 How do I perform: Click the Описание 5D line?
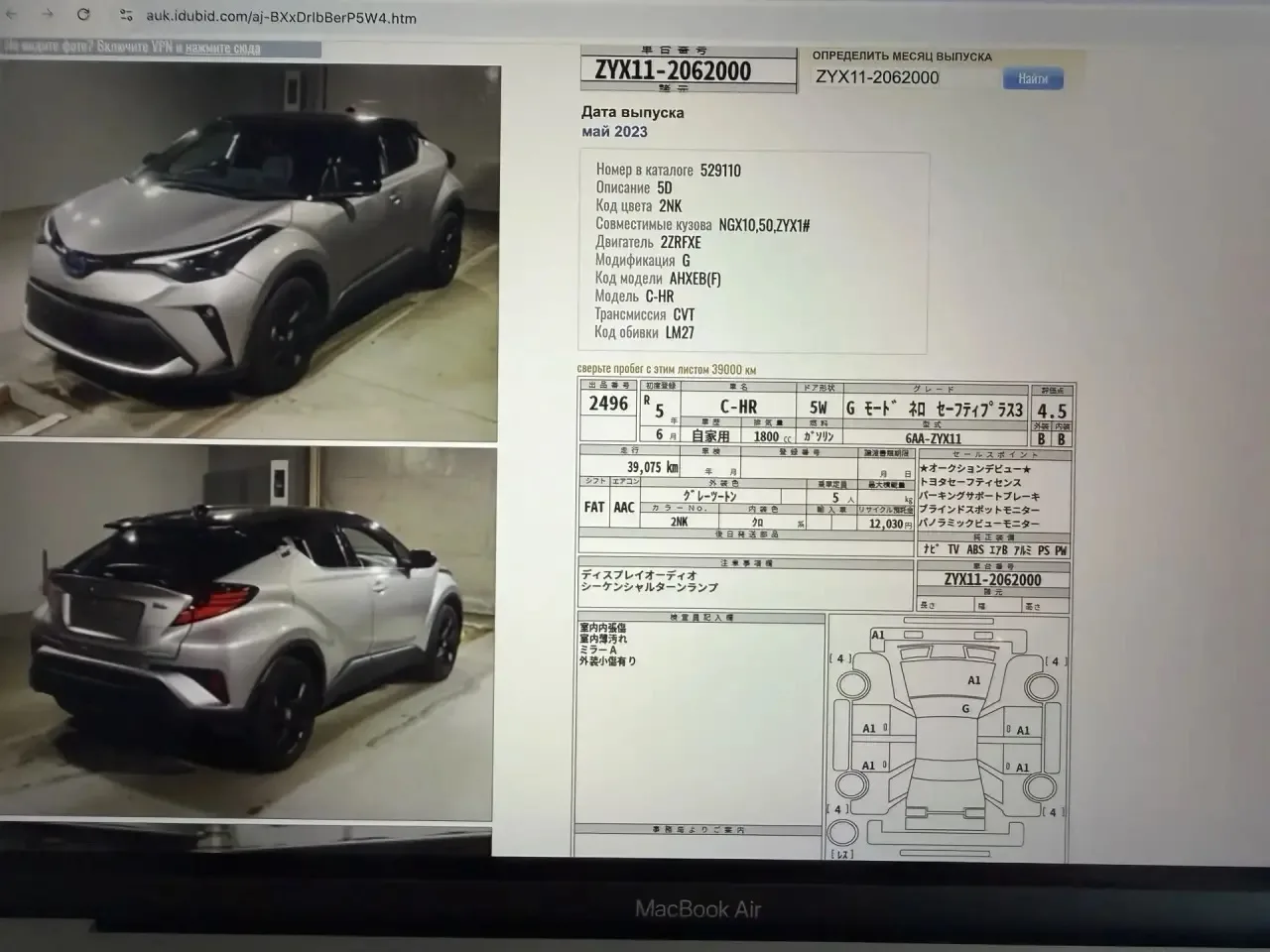pos(634,187)
